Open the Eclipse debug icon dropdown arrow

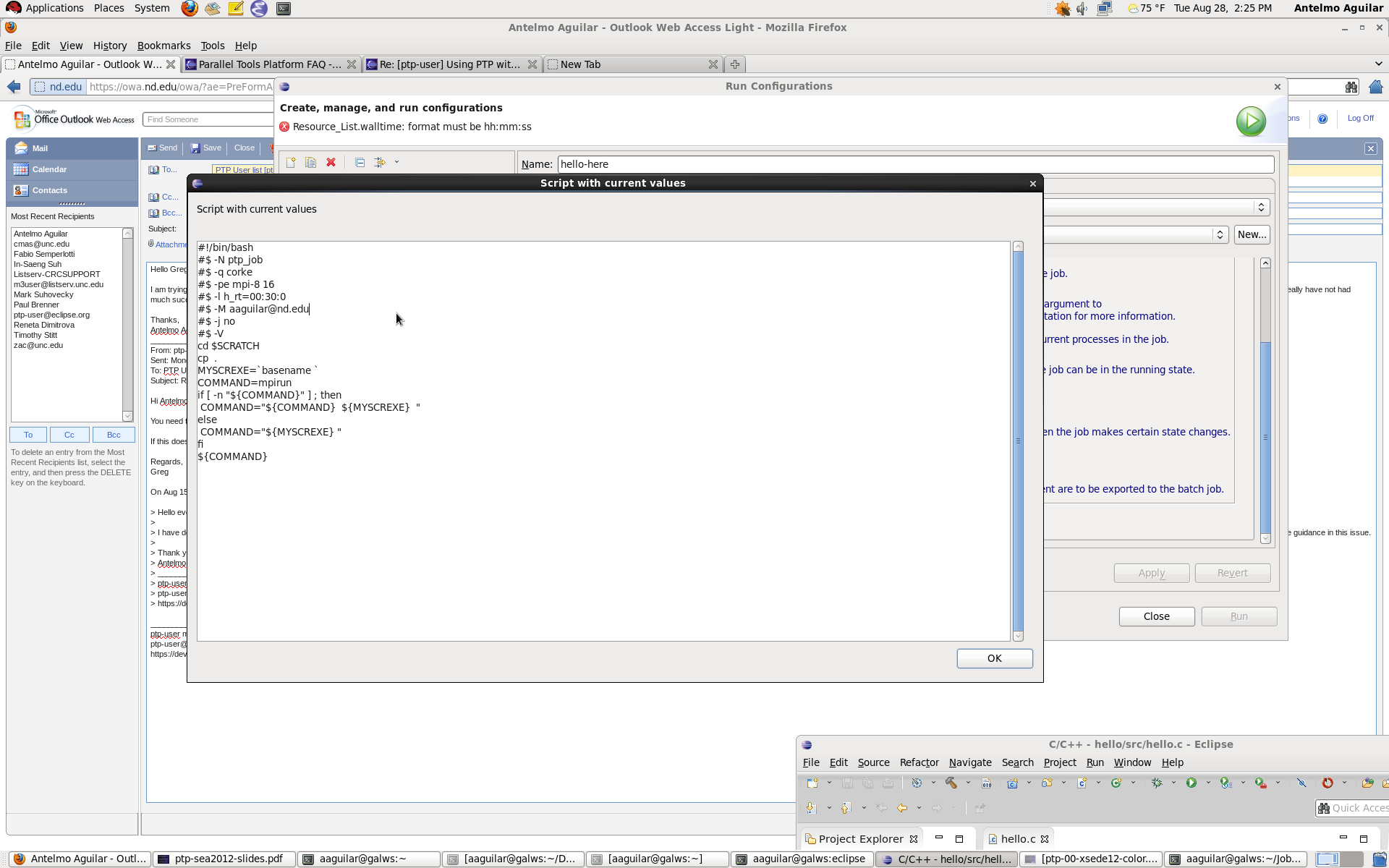1173,783
